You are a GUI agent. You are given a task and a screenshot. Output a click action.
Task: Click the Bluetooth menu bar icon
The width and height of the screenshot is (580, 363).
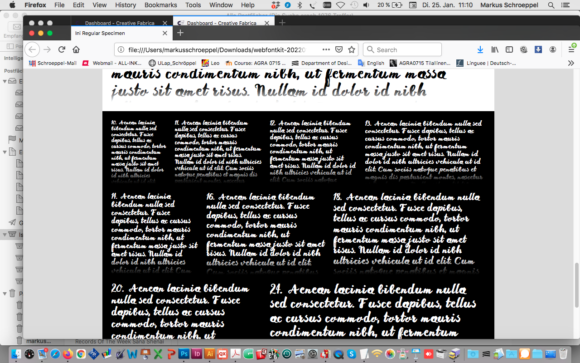coord(300,5)
